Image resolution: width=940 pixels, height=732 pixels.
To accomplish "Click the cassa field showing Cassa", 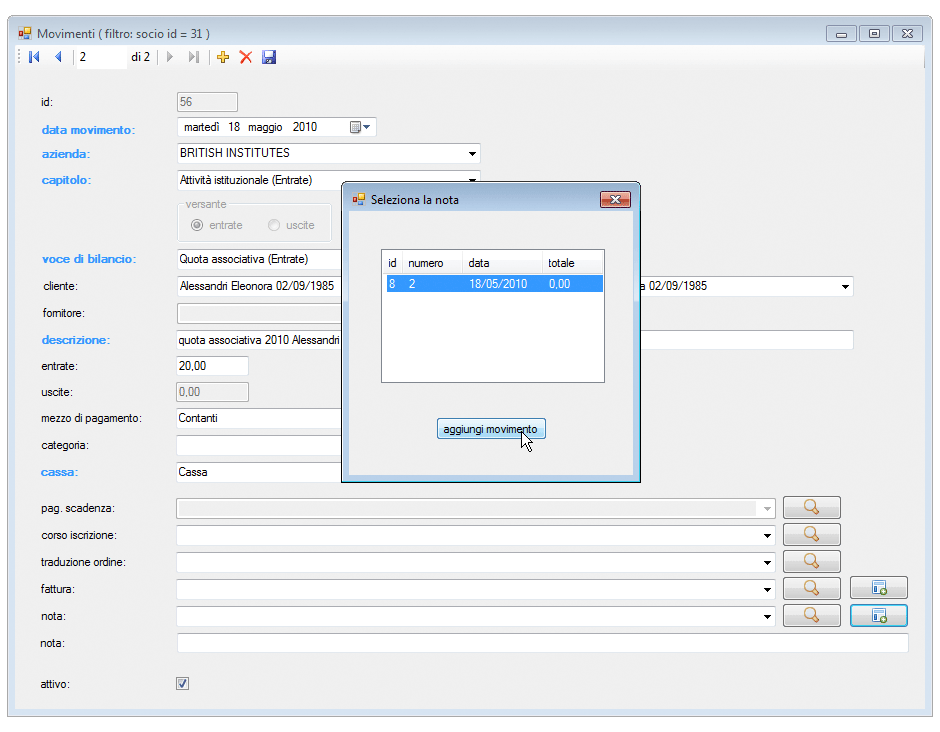I will pos(259,472).
